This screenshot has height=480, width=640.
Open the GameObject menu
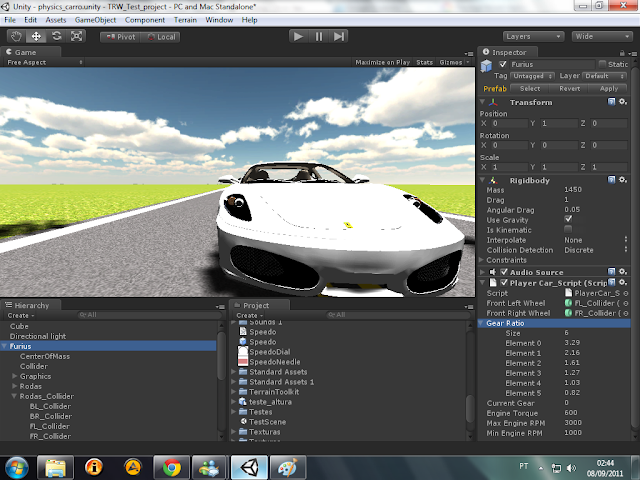click(x=96, y=20)
